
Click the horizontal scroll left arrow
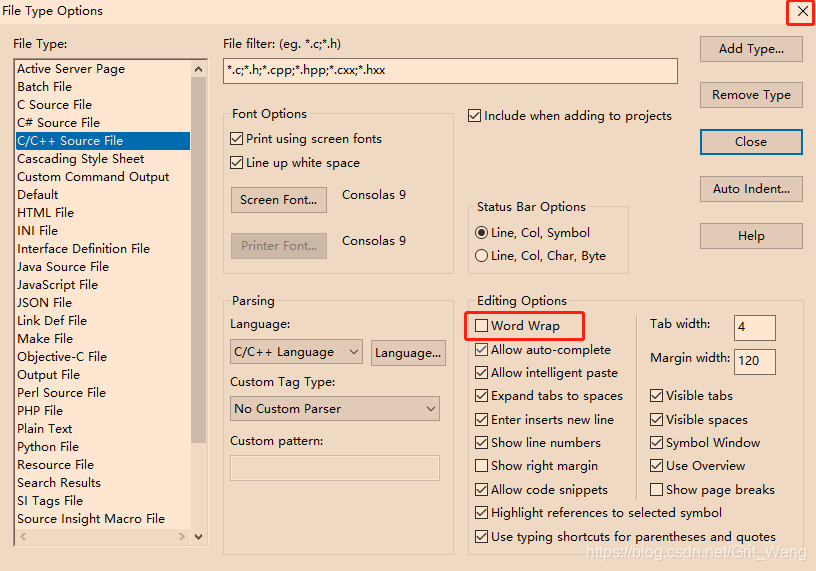click(x=23, y=537)
